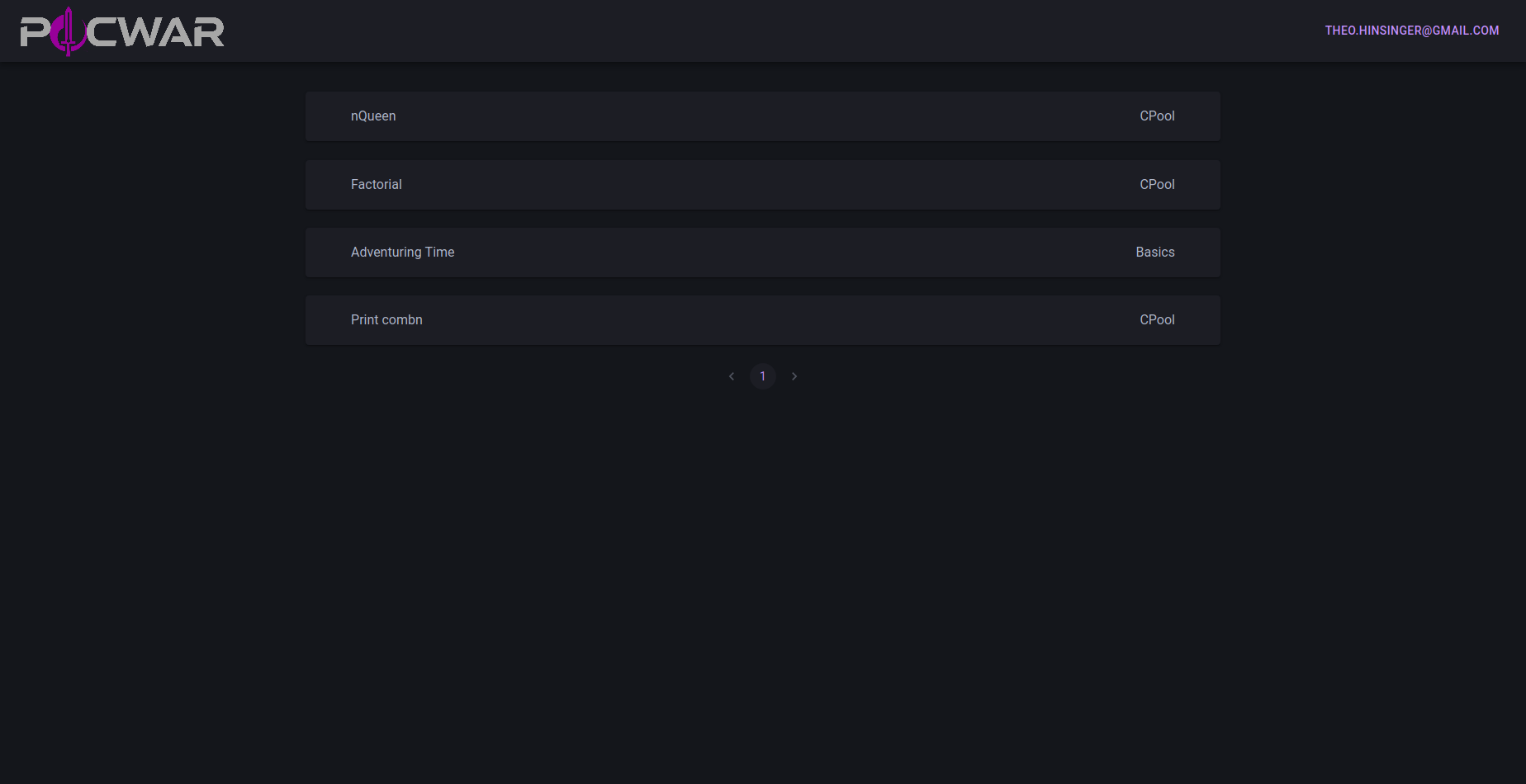Click the Basics label on Adventuring Time
This screenshot has width=1526, height=784.
tap(1154, 253)
